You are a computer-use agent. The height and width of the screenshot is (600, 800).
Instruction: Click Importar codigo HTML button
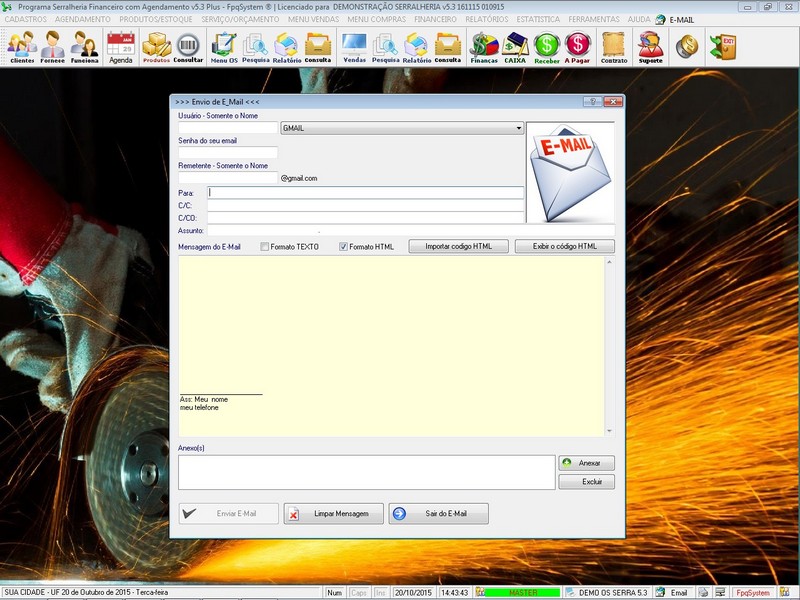pyautogui.click(x=459, y=246)
